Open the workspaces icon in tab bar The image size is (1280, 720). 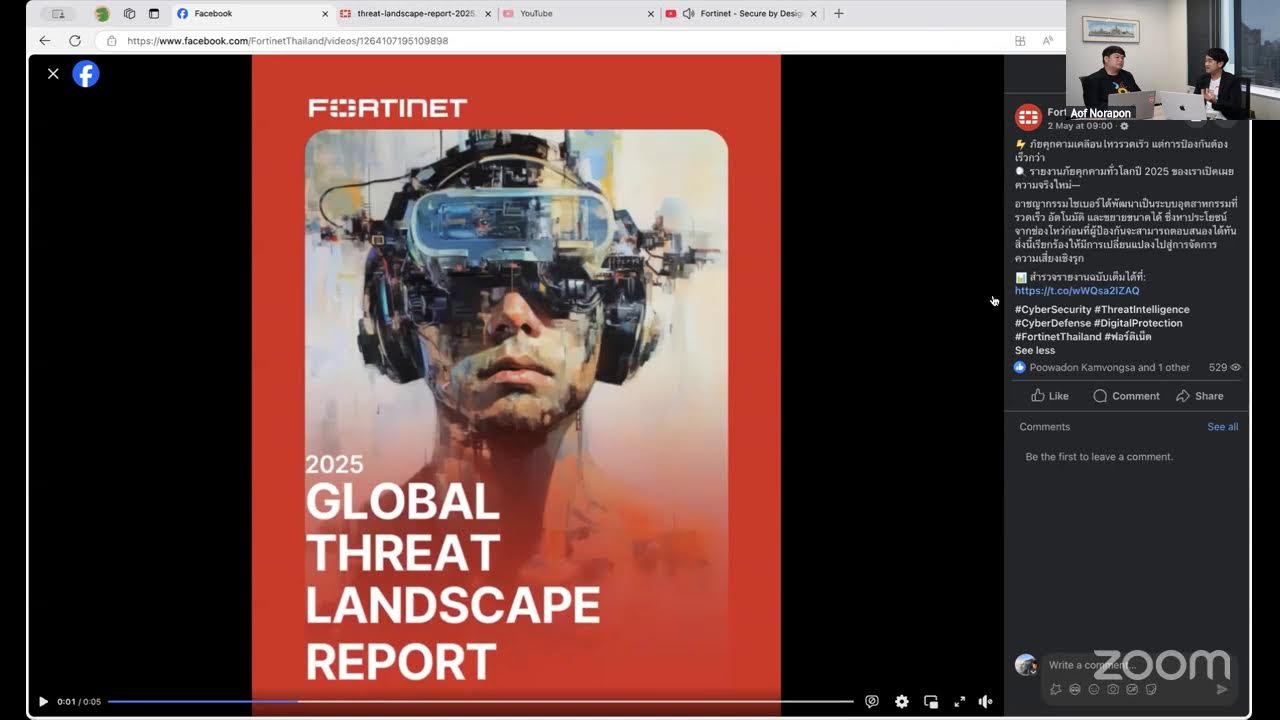129,14
